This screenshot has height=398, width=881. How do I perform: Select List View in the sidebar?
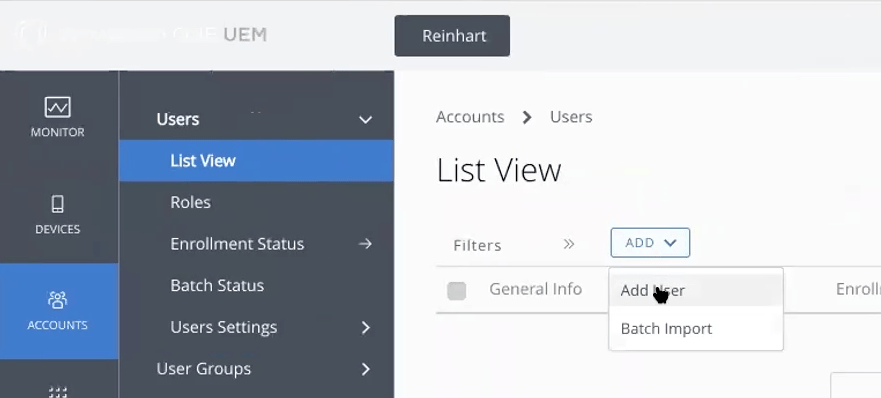[x=256, y=161]
